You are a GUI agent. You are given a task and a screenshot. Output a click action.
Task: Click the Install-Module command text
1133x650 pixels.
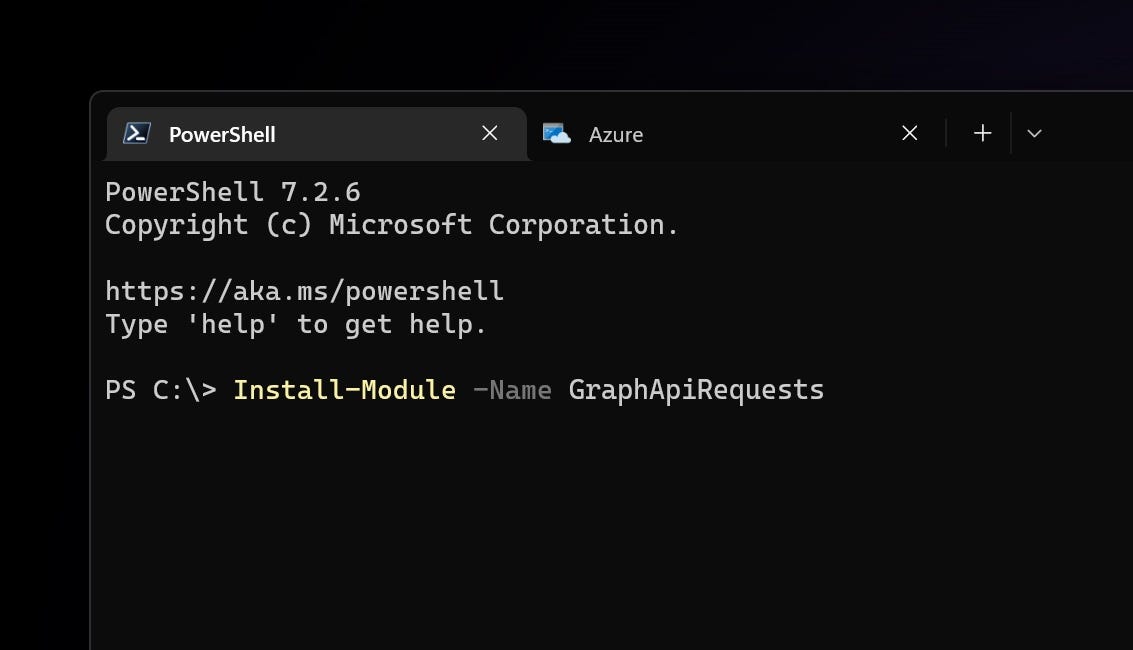click(344, 389)
